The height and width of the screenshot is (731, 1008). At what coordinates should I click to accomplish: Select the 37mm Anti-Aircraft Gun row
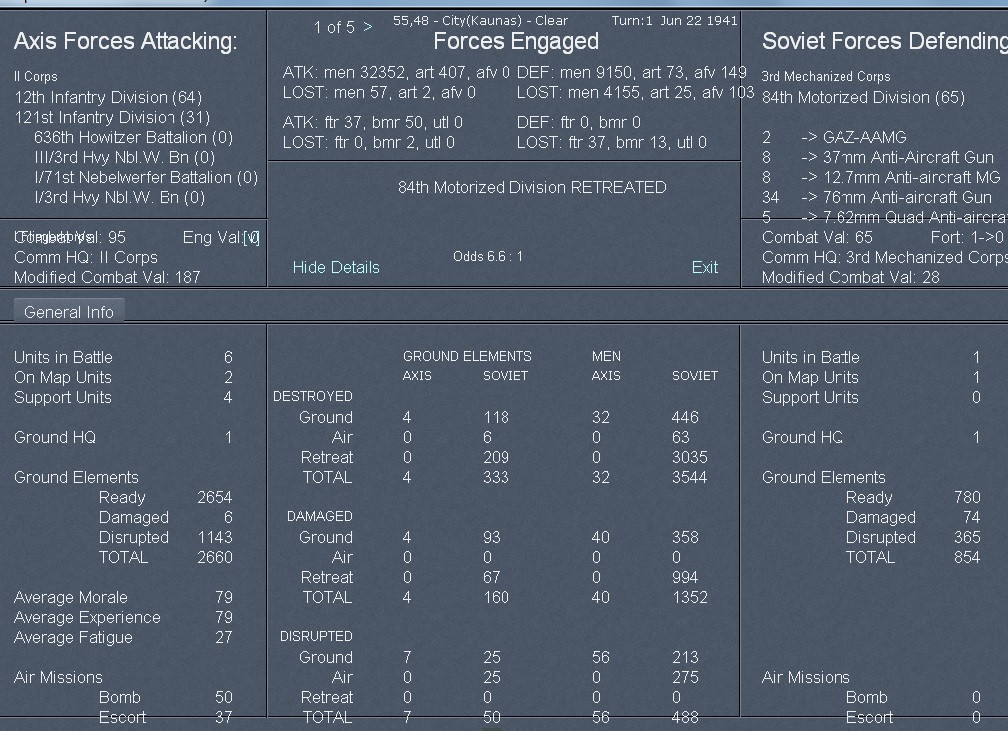878,158
